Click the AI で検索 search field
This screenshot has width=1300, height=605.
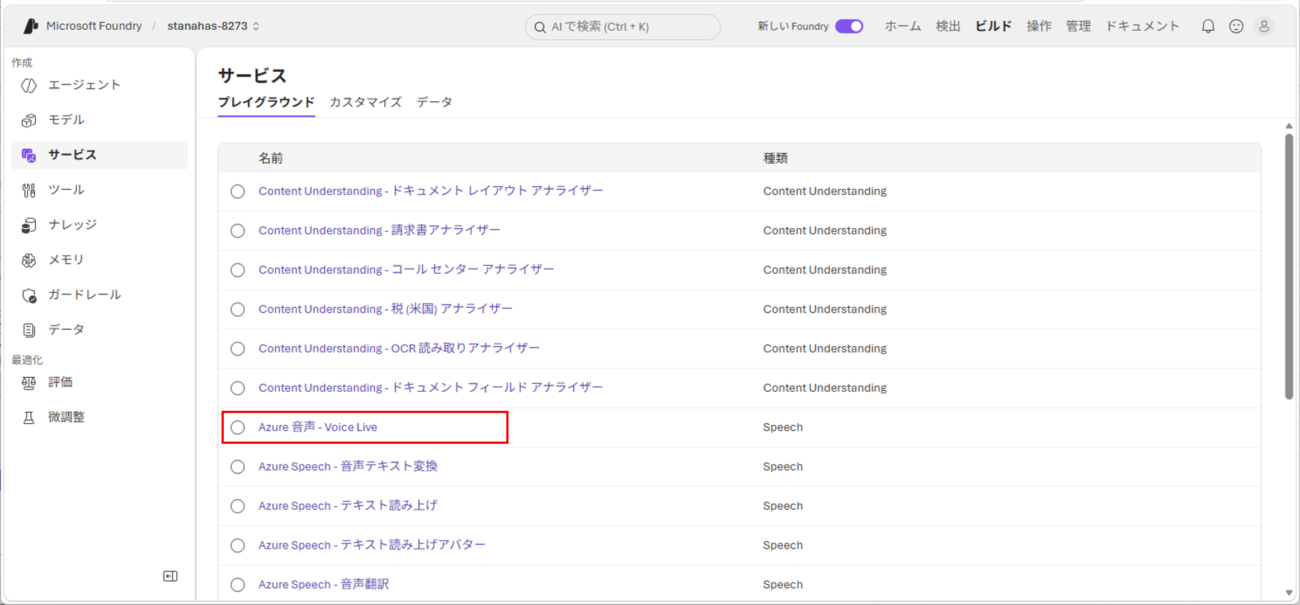point(622,27)
